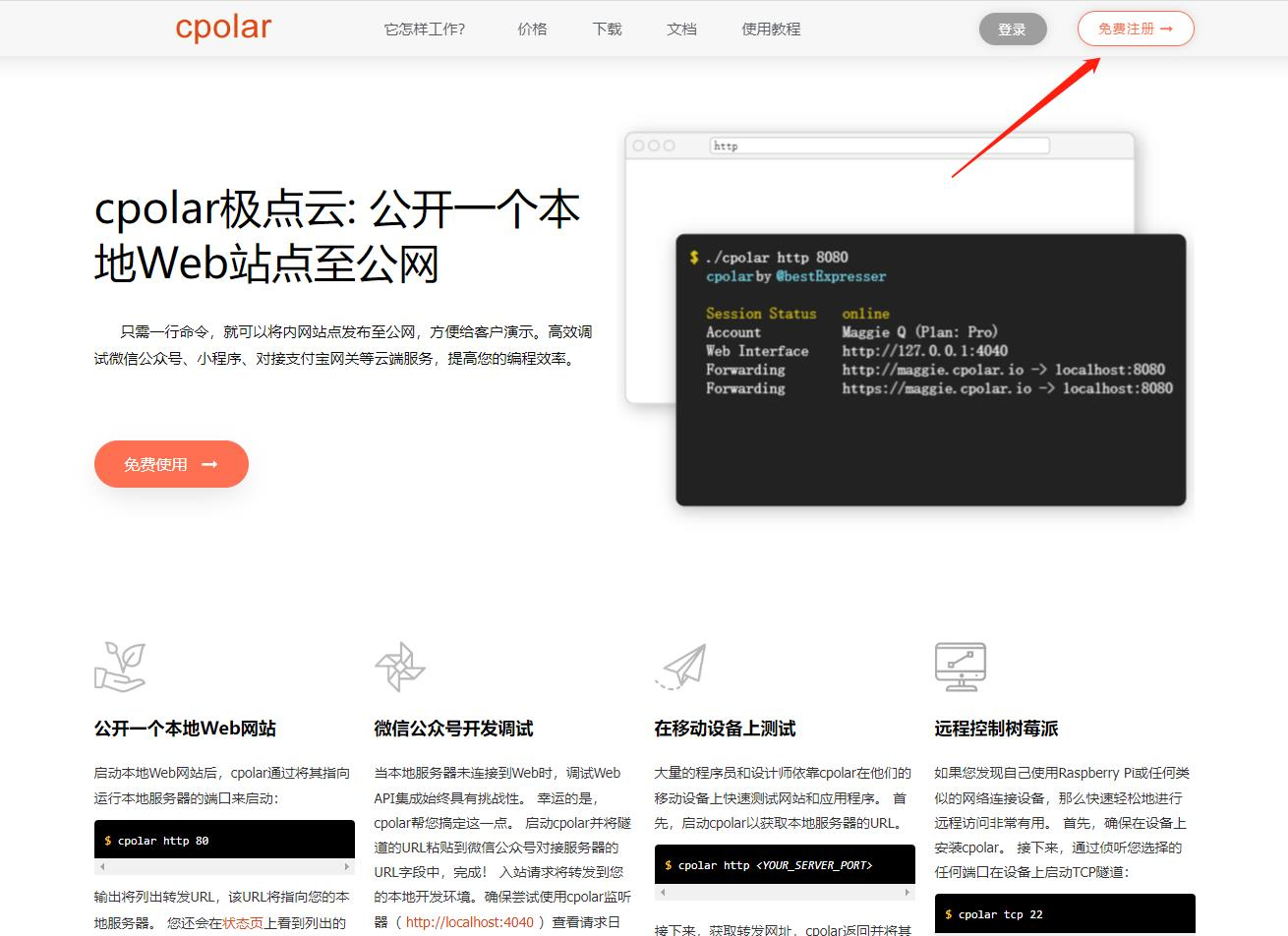Click the cpolar logo in the header
Viewport: 1288px width, 936px height.
tap(223, 28)
